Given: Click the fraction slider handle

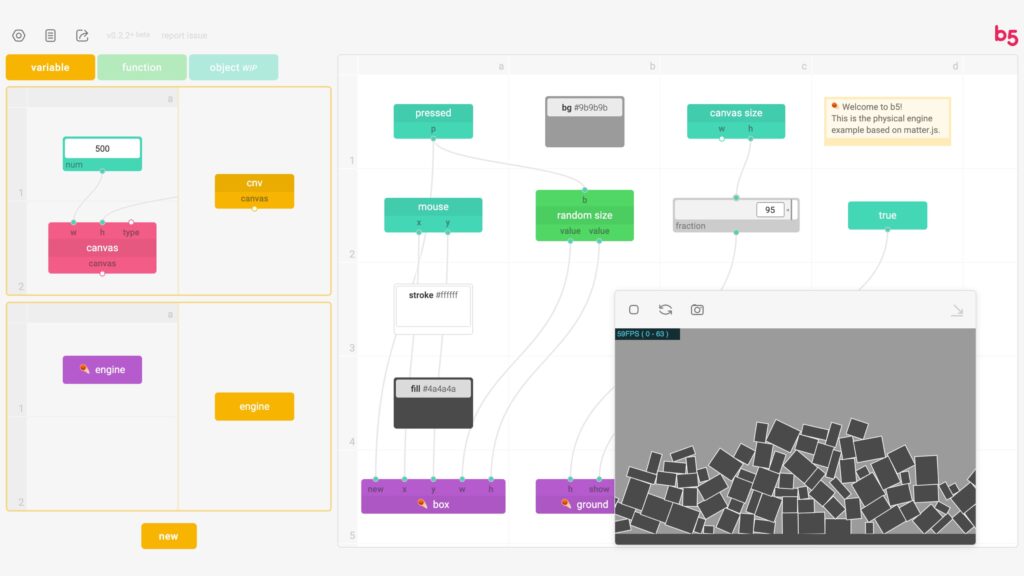Looking at the screenshot, I should click(x=795, y=210).
